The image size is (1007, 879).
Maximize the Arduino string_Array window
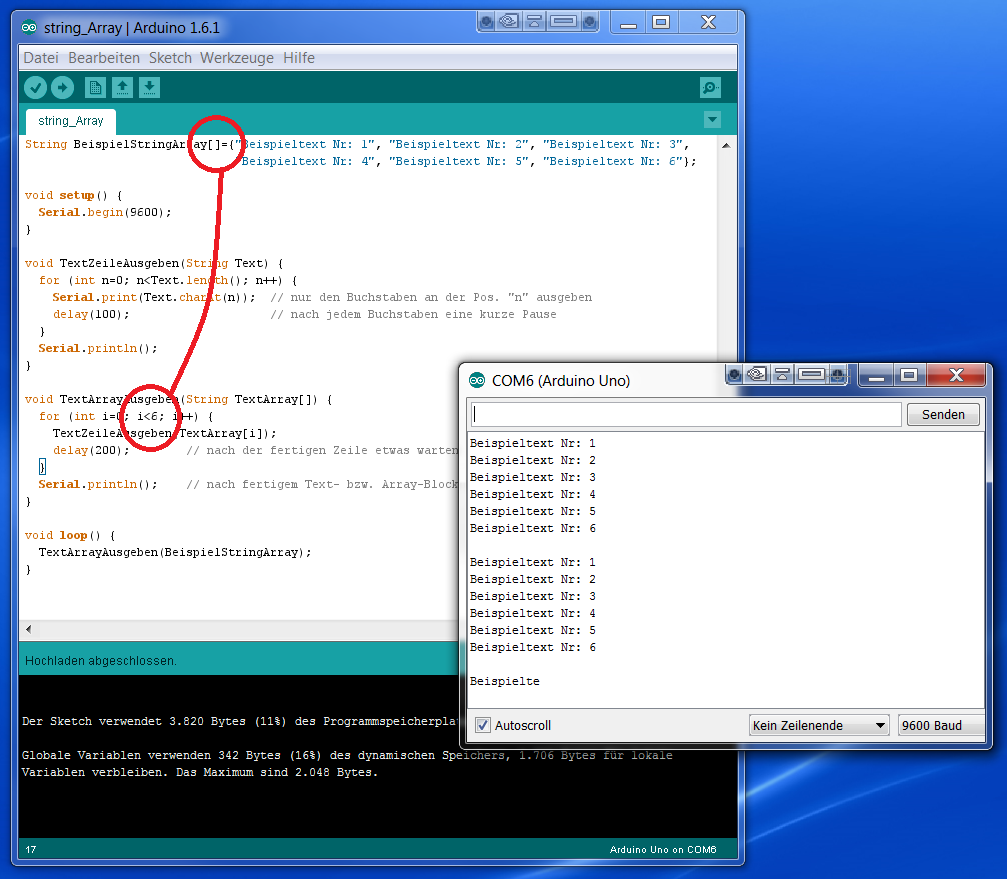tap(661, 22)
